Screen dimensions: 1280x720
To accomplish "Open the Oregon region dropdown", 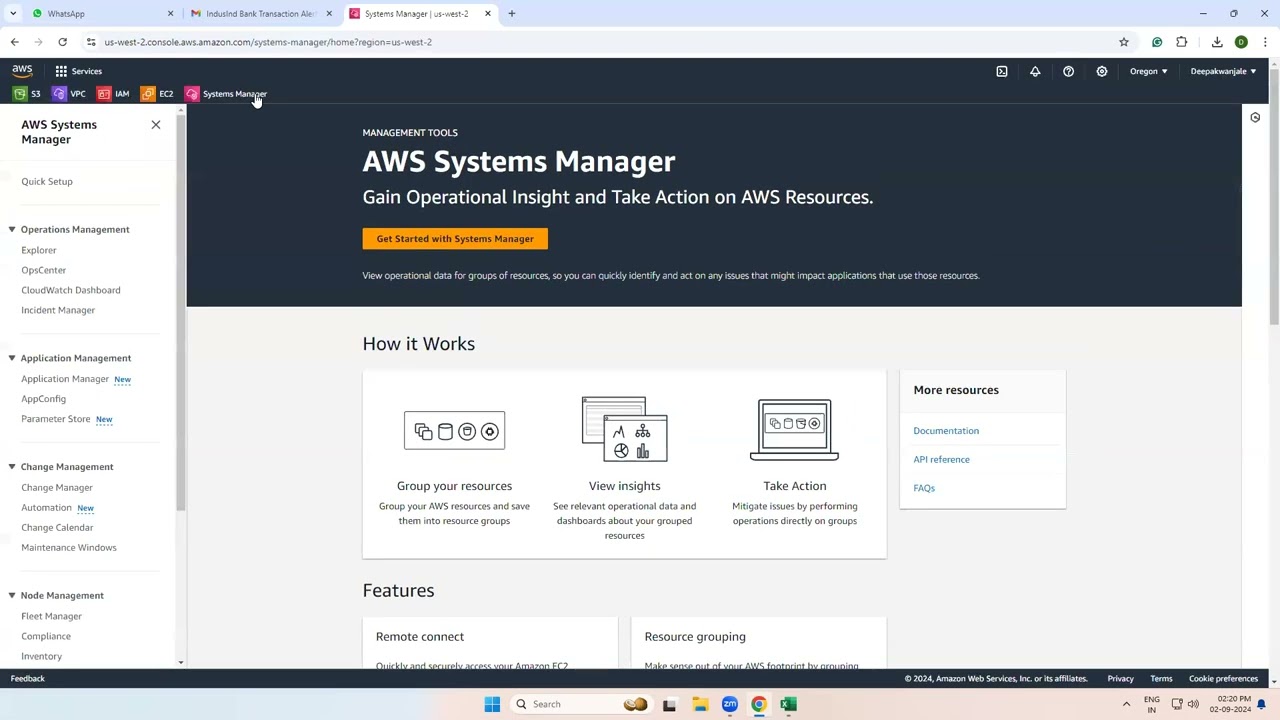I will pyautogui.click(x=1148, y=71).
